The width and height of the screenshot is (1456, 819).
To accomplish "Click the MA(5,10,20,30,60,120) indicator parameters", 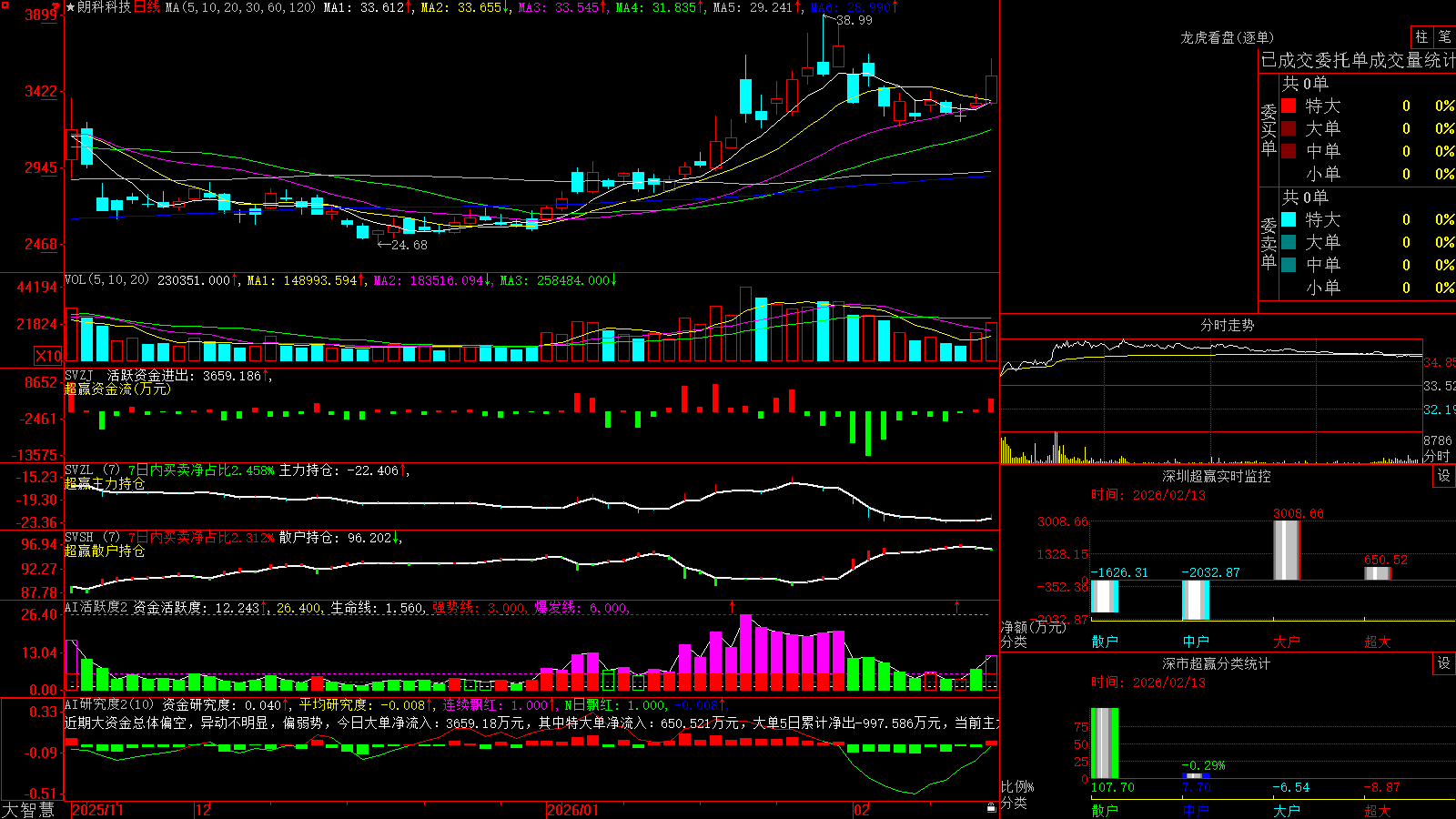I will [x=240, y=7].
